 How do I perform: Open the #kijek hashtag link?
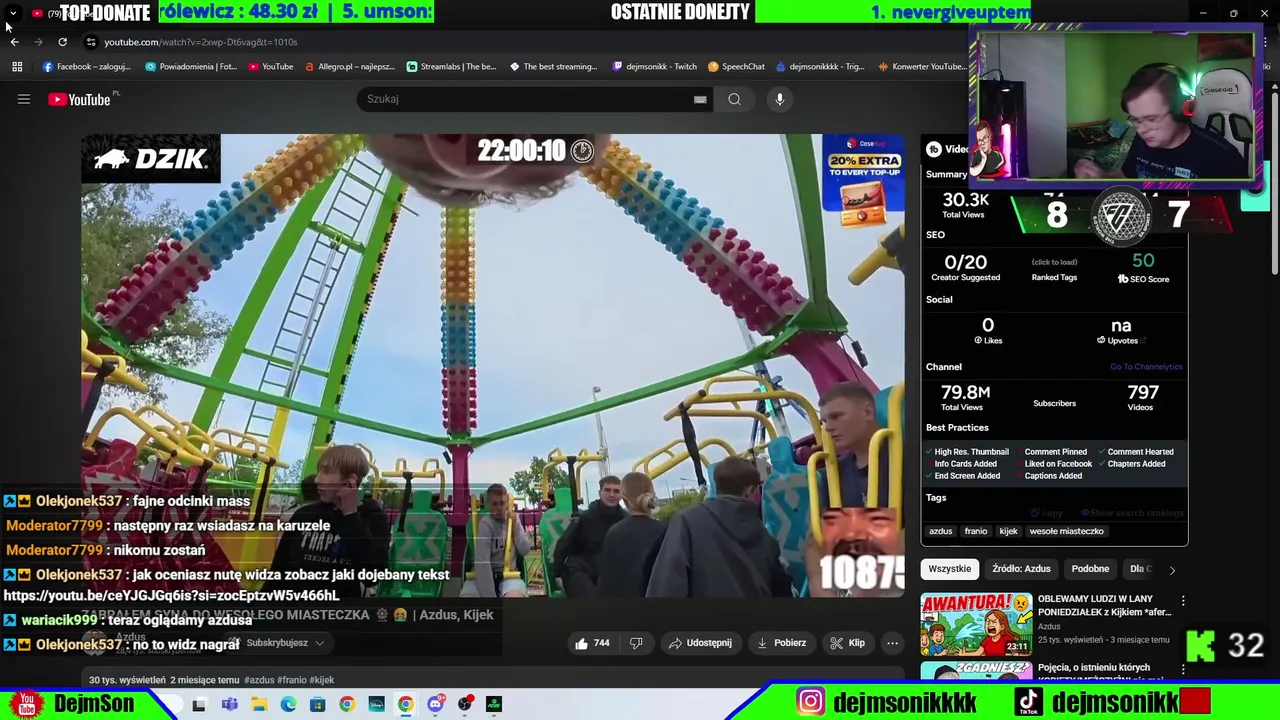322,680
